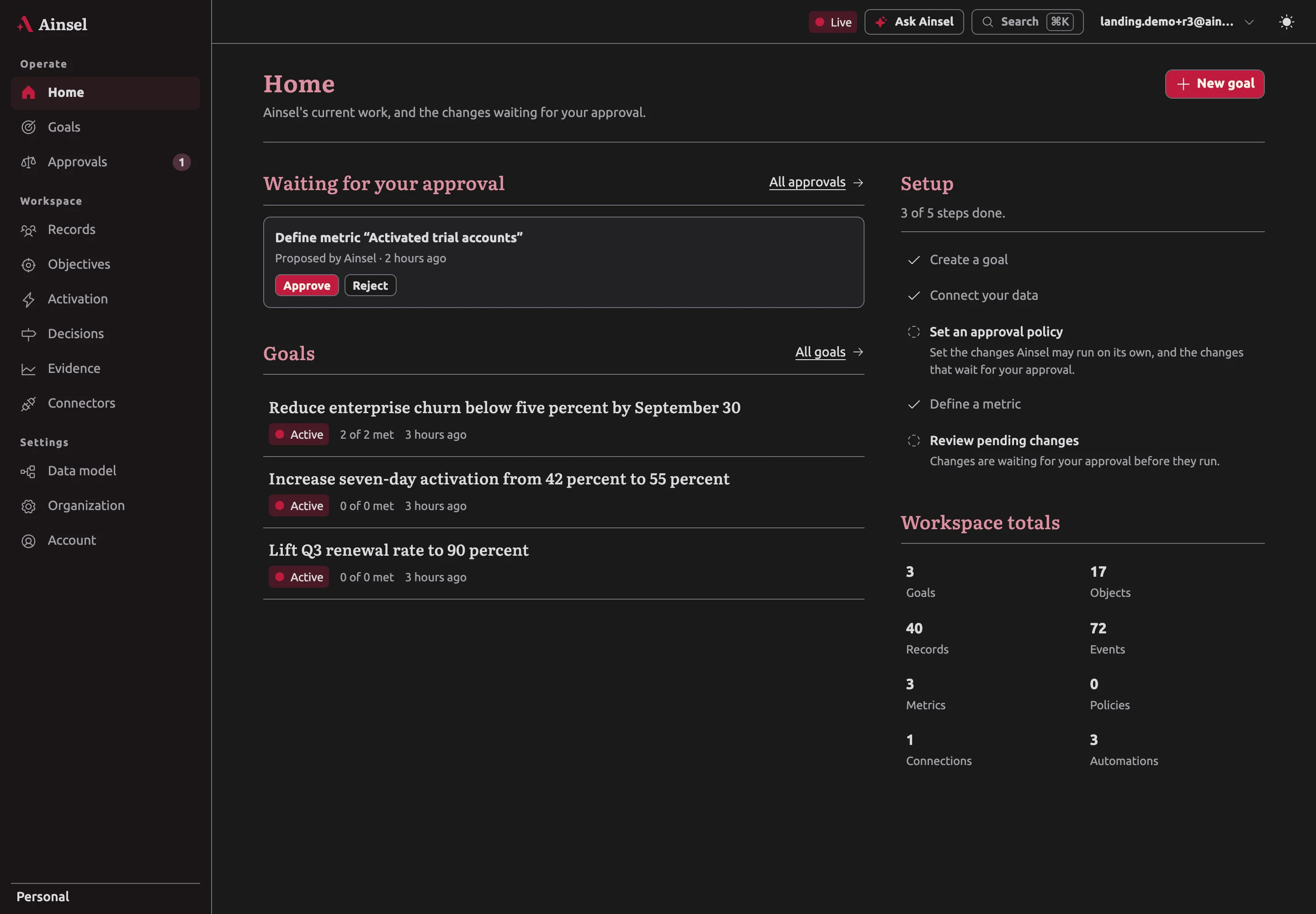Click the sparkle icon in Ask Ainsel

coord(881,22)
